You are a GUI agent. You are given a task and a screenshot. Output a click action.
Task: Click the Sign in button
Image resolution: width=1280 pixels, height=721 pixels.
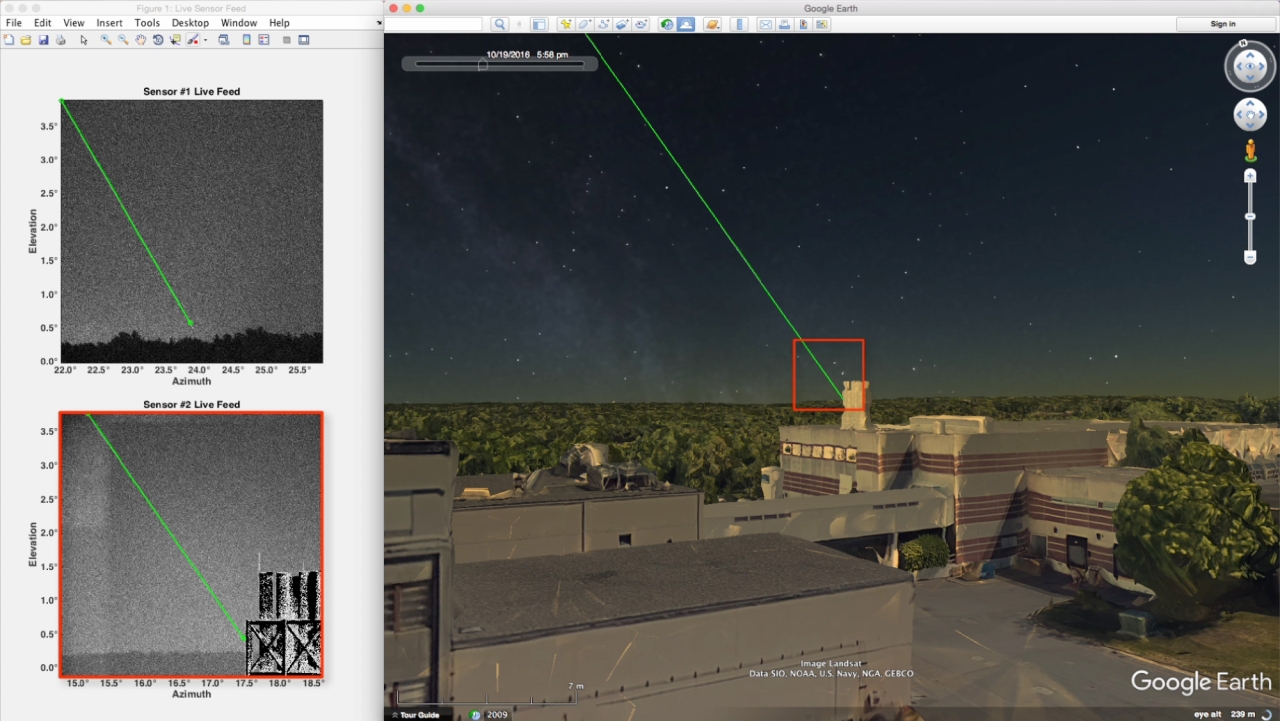point(1223,24)
